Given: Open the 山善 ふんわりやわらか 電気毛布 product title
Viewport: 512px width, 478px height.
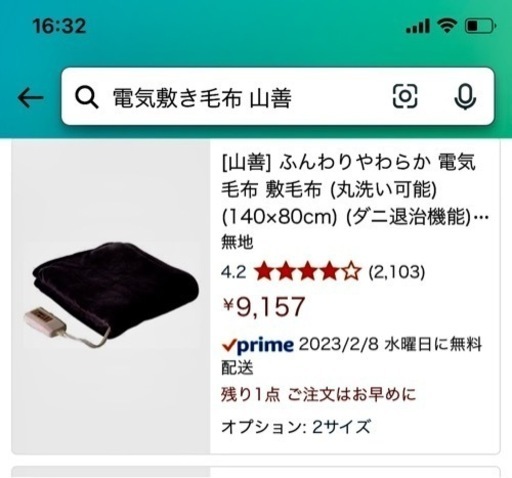Looking at the screenshot, I should 355,189.
